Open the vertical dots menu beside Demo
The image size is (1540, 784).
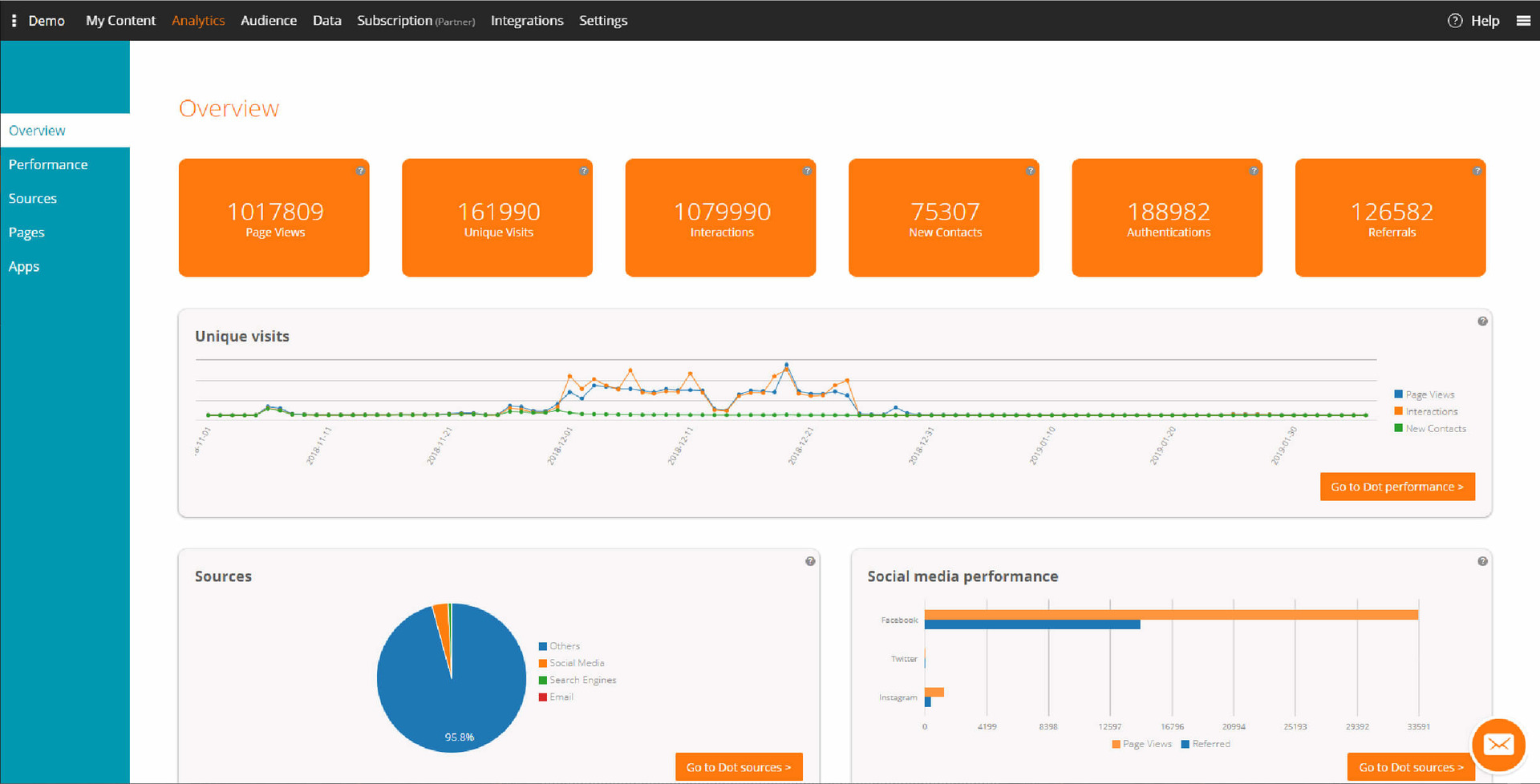point(13,20)
